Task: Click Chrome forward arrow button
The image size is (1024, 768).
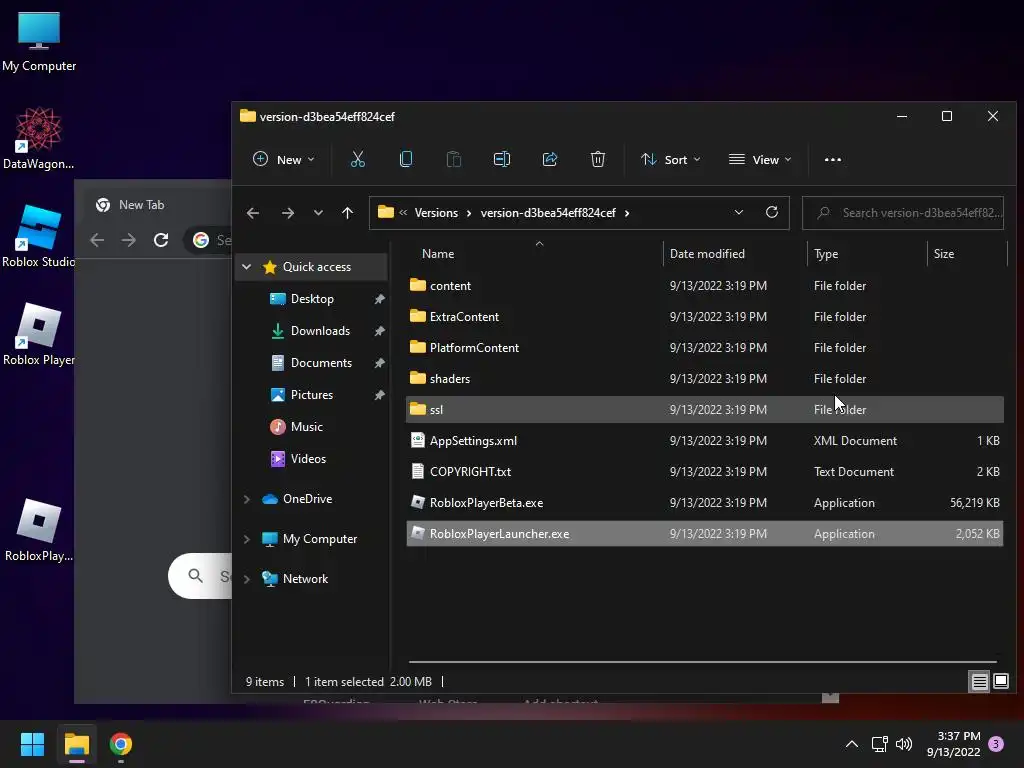Action: tap(129, 240)
